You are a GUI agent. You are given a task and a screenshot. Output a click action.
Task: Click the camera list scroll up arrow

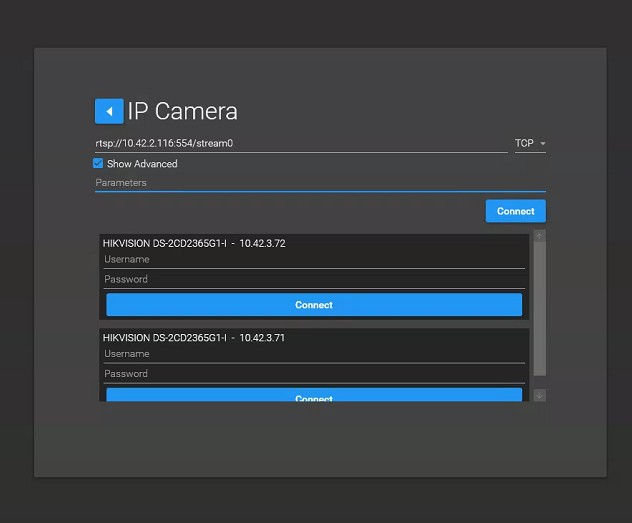click(540, 237)
